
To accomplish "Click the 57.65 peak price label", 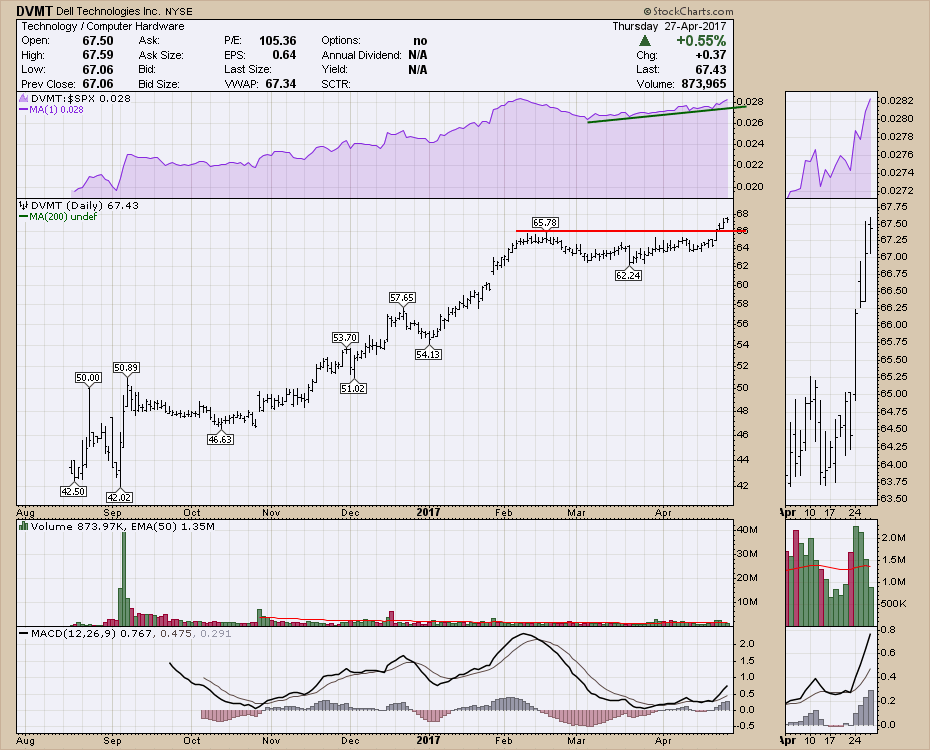I will [402, 297].
